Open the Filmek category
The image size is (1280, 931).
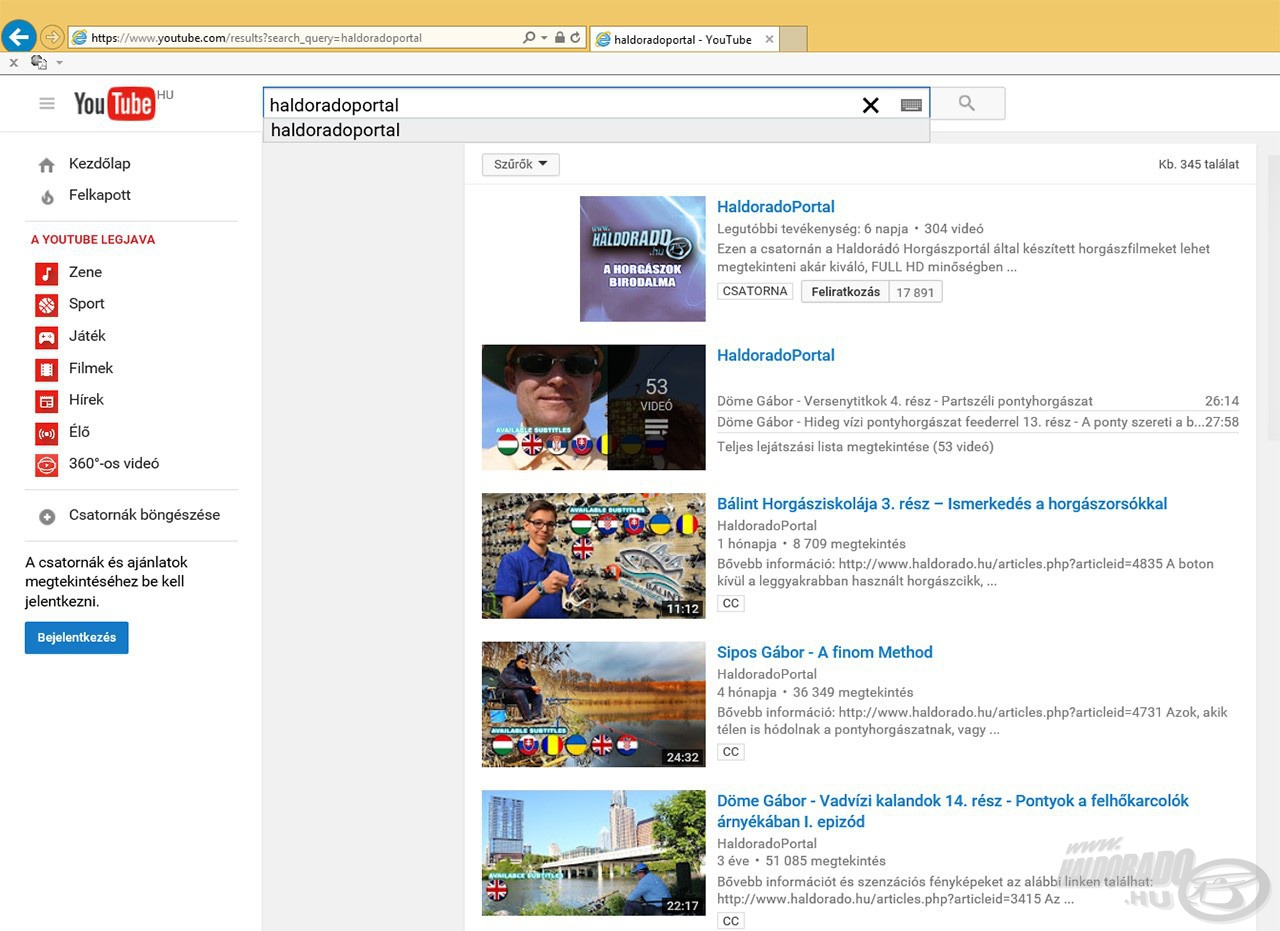(91, 368)
